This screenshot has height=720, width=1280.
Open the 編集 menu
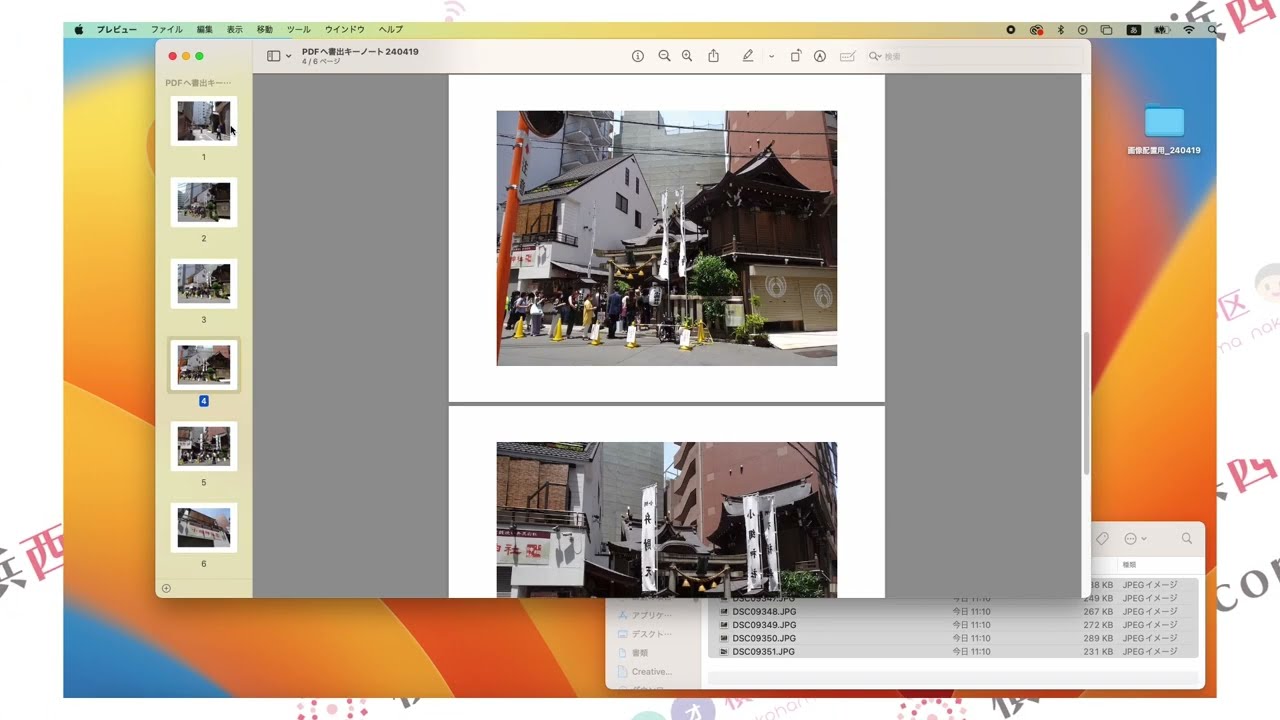click(205, 30)
